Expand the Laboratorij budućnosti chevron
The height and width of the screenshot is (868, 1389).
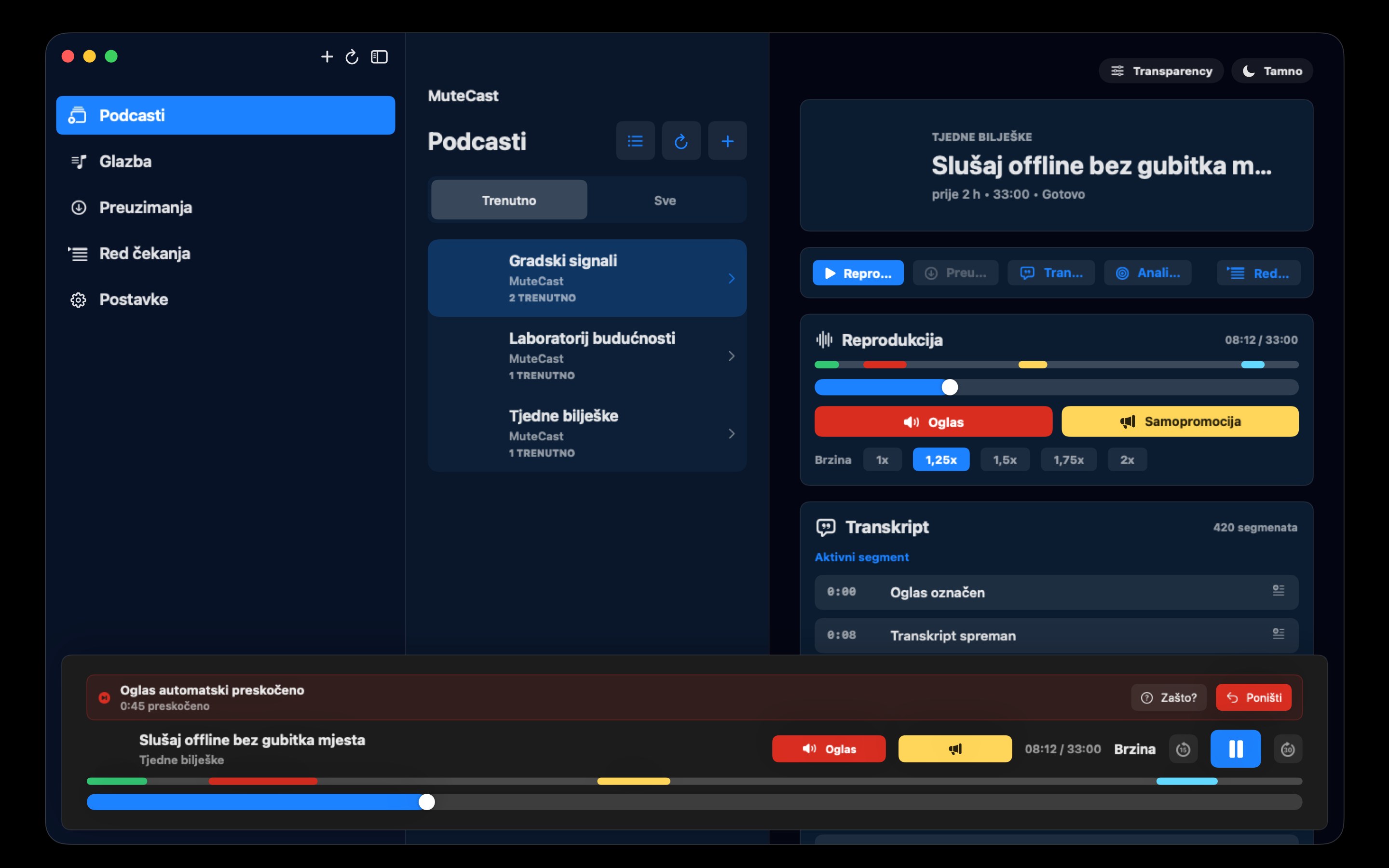[731, 356]
